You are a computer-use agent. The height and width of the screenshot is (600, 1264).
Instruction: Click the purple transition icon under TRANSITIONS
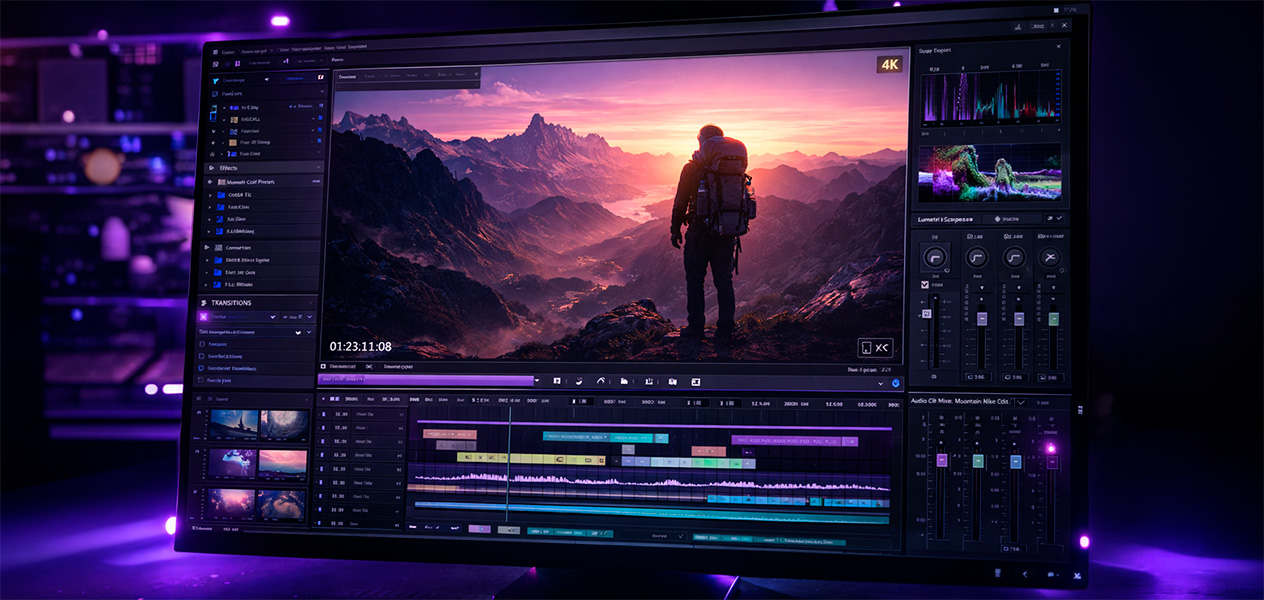[x=204, y=317]
